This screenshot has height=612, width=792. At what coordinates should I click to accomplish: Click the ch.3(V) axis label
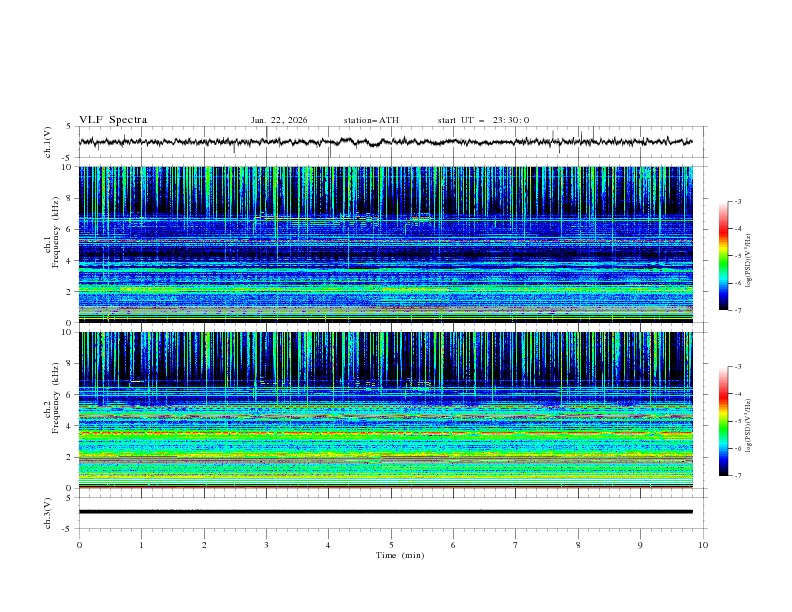49,511
